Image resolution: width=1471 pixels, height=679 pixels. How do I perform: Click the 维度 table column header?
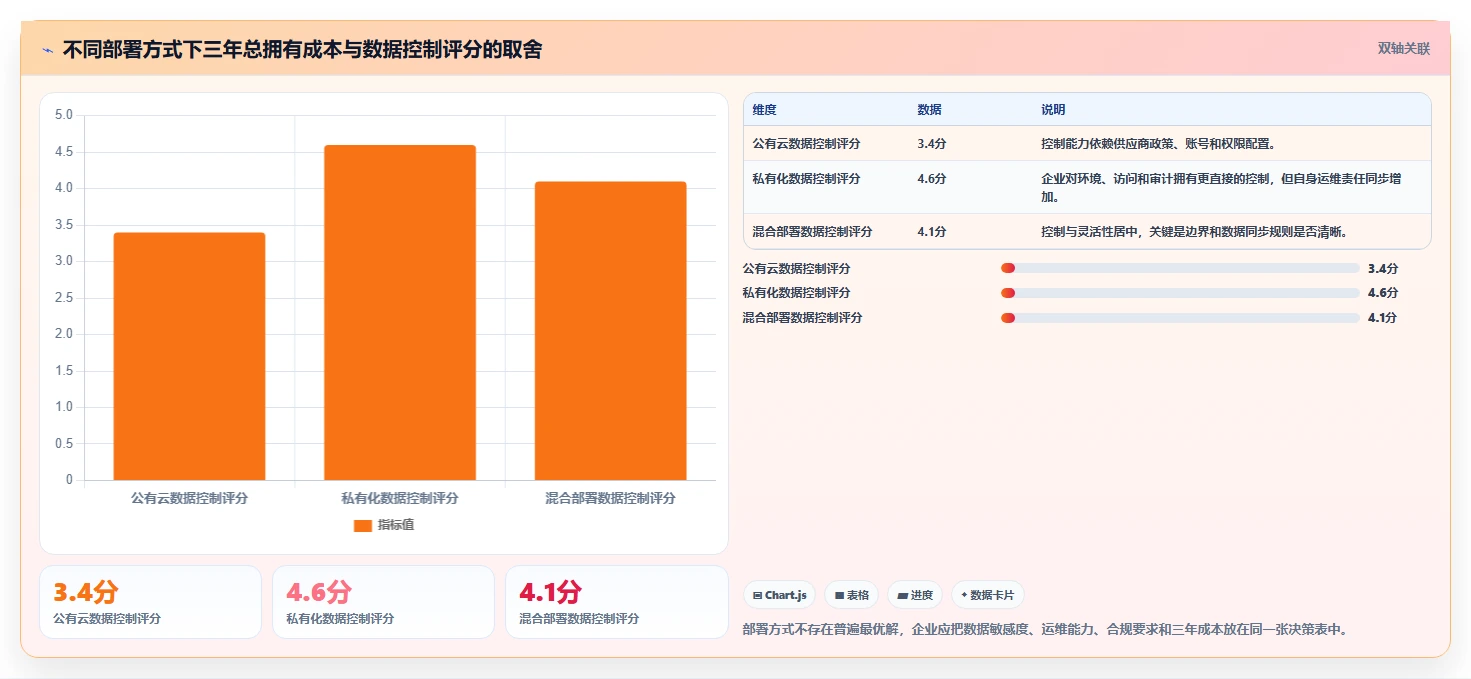[765, 110]
